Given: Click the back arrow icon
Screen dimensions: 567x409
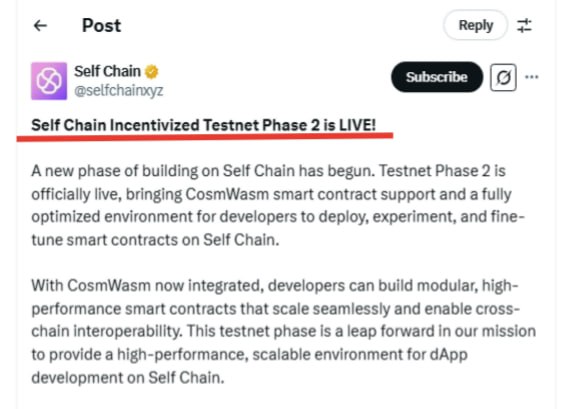Looking at the screenshot, I should [x=40, y=26].
